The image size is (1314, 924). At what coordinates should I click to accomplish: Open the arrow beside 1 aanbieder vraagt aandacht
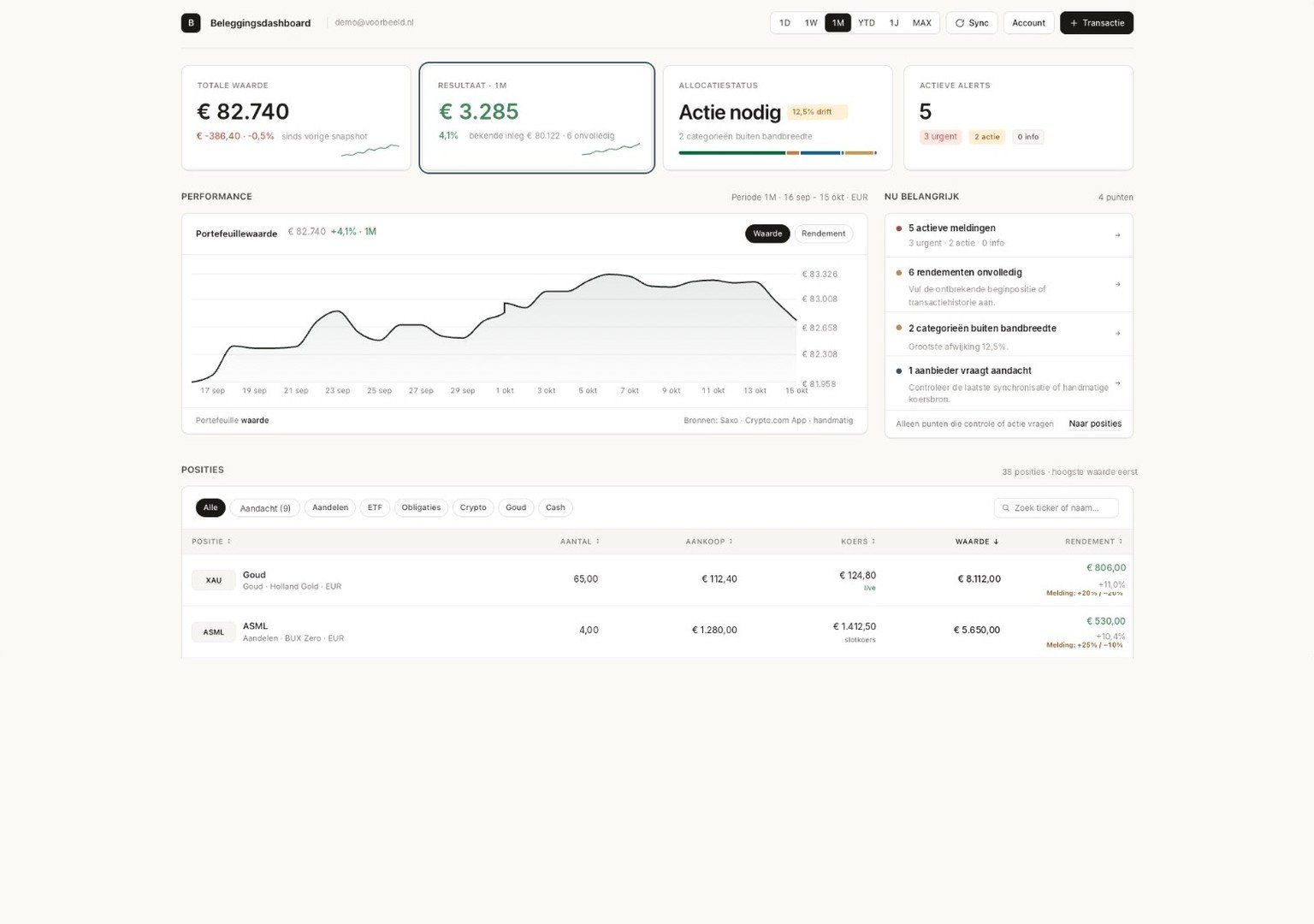point(1118,383)
